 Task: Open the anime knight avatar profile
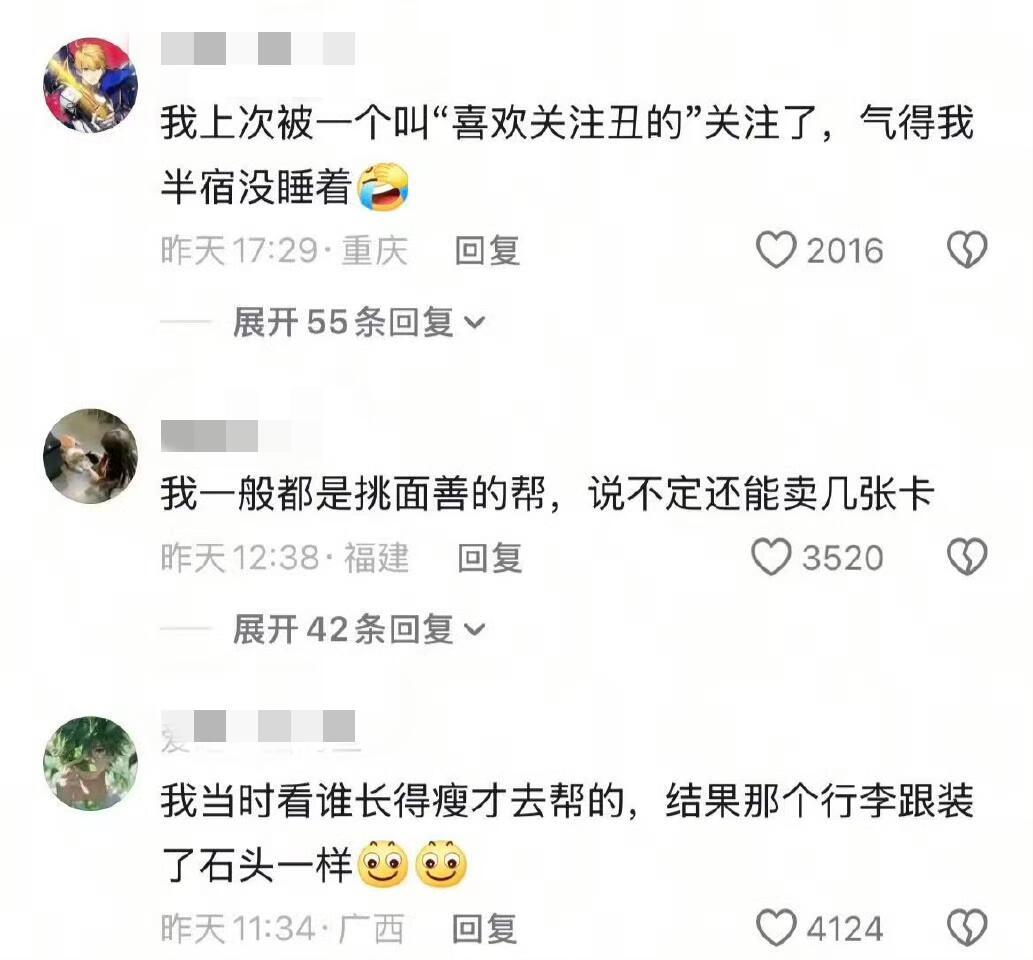[x=90, y=84]
